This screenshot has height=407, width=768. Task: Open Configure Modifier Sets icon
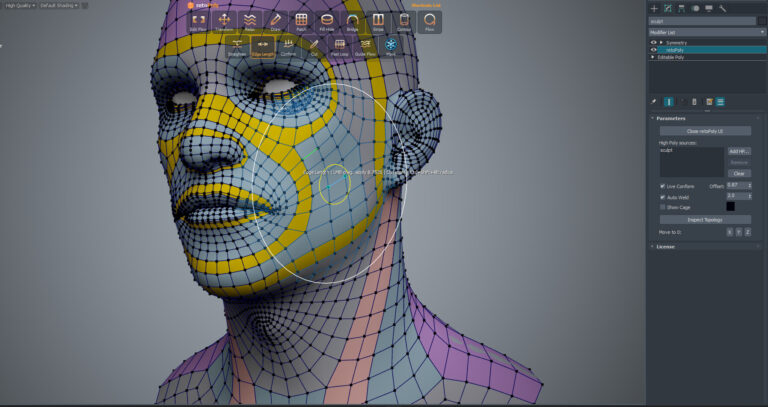point(709,102)
